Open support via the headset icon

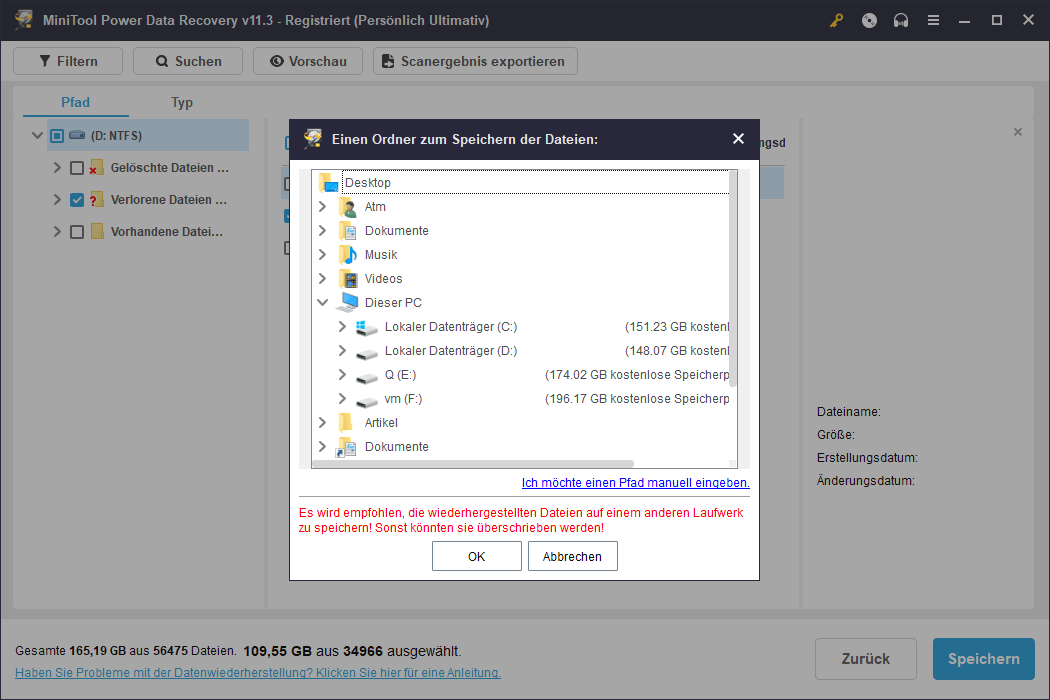901,20
